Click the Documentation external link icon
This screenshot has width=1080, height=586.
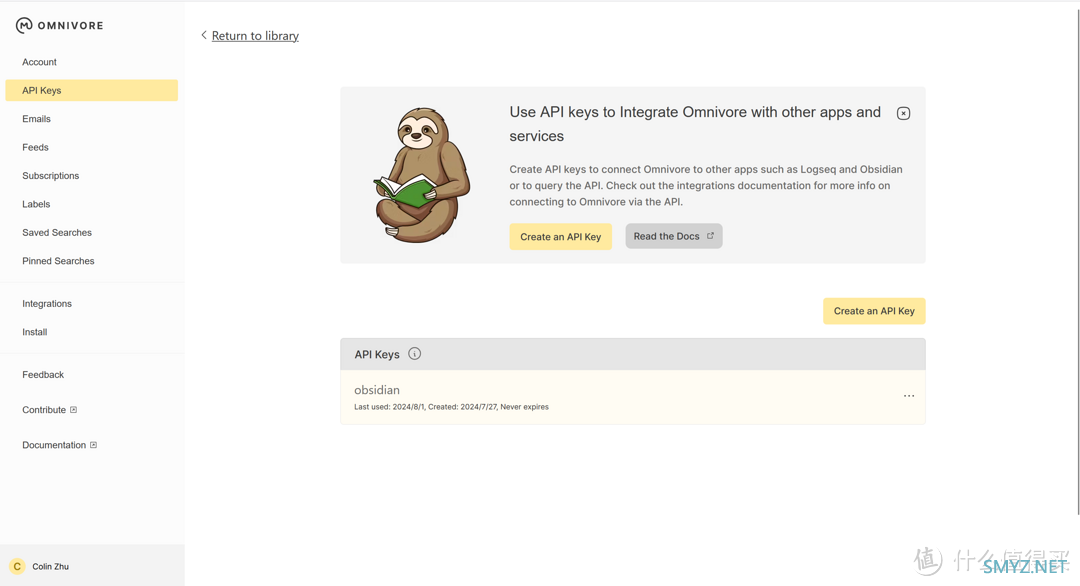tap(94, 445)
